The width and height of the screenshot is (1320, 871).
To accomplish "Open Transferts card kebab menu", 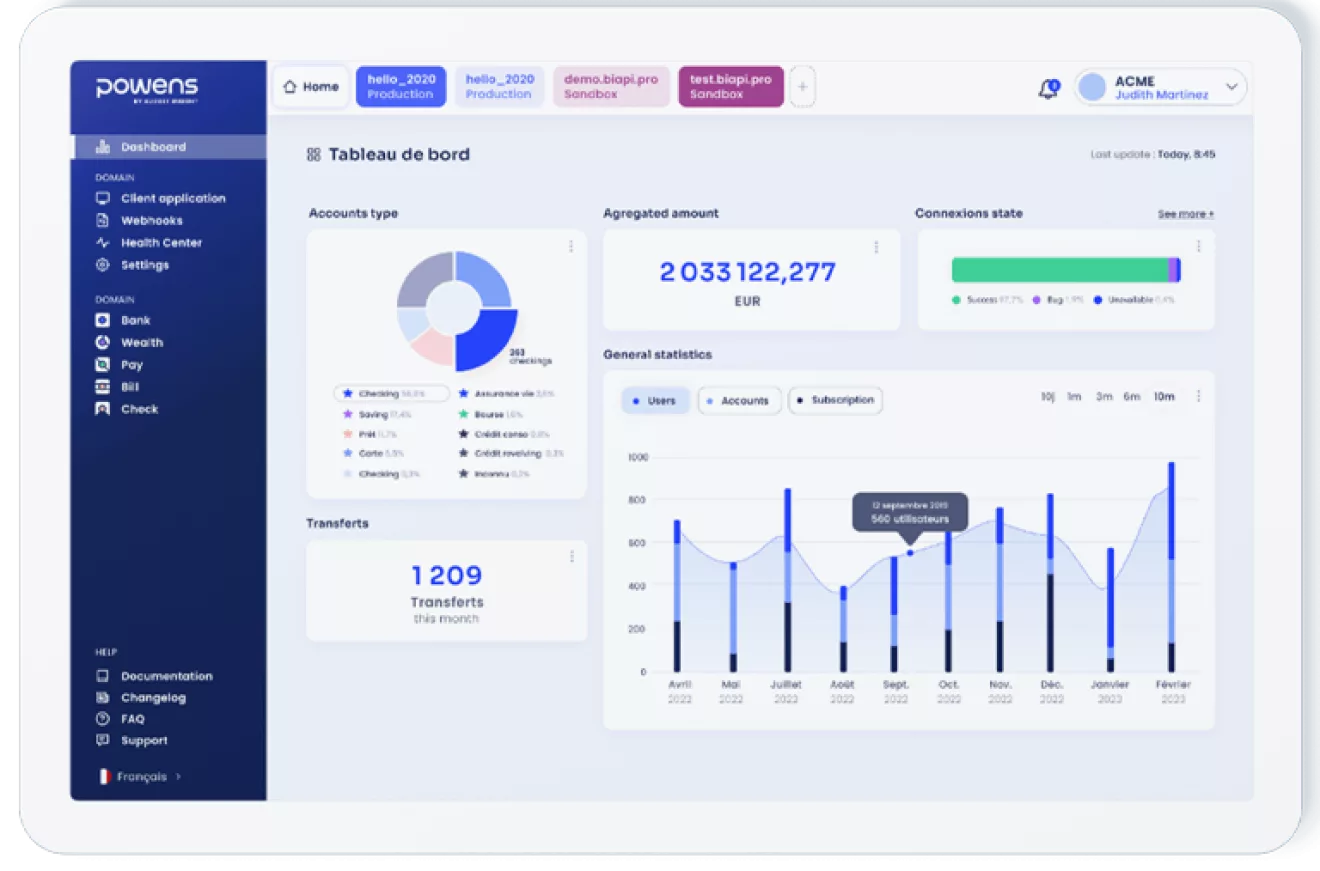I will point(571,556).
